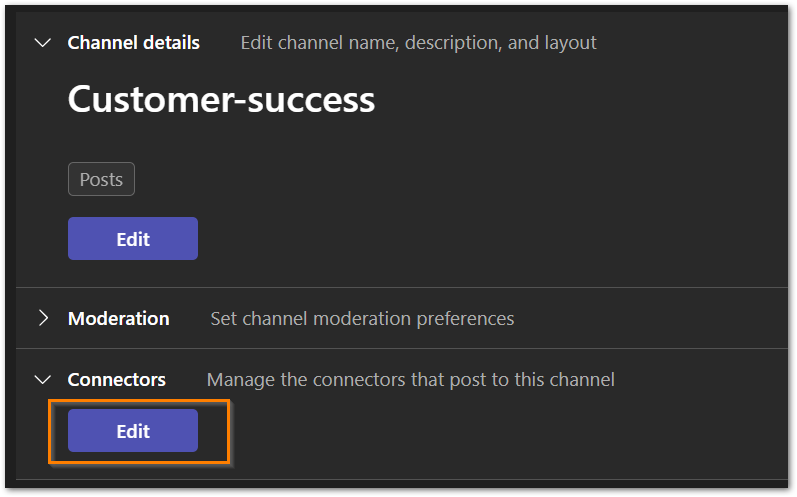Click the Edit button under Customer-success
The height and width of the screenshot is (497, 797).
coord(133,239)
